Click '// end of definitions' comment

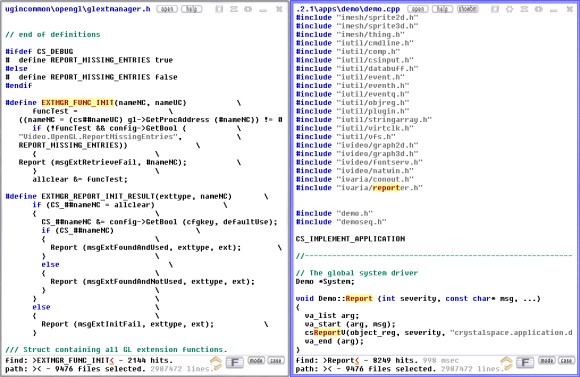(53, 34)
